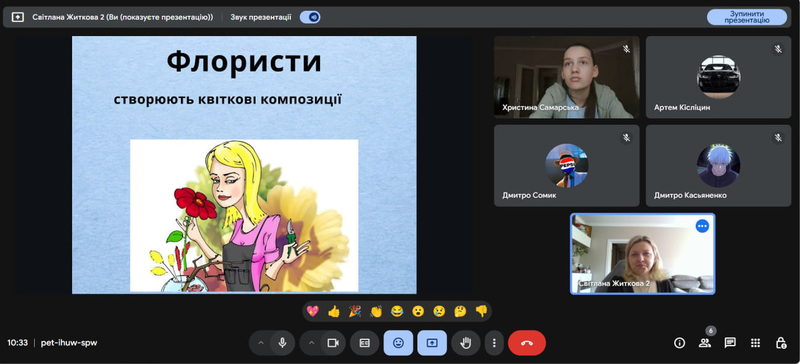Viewport: 800px width, 364px height.
Task: Stop presenting with Зупинити презентацію button
Action: coord(746,17)
